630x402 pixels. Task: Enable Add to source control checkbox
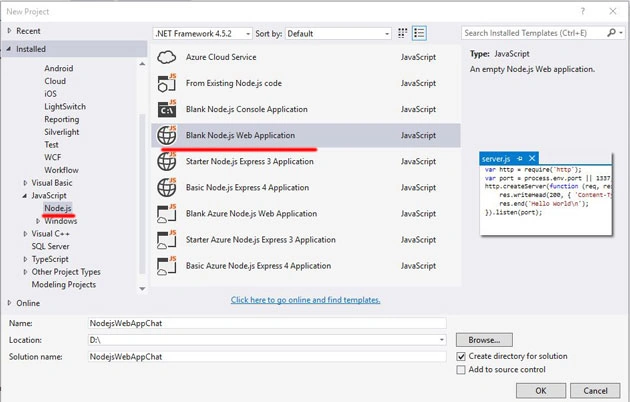coord(461,369)
